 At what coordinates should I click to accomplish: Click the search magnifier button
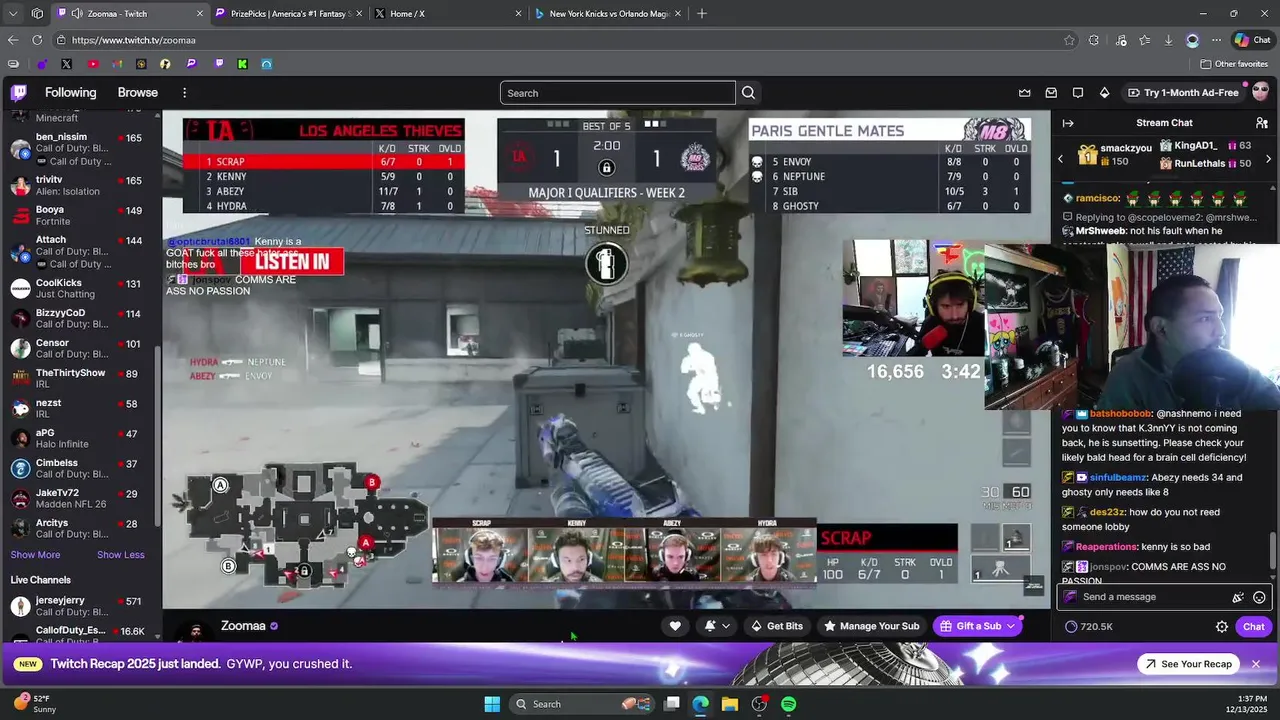pos(748,93)
